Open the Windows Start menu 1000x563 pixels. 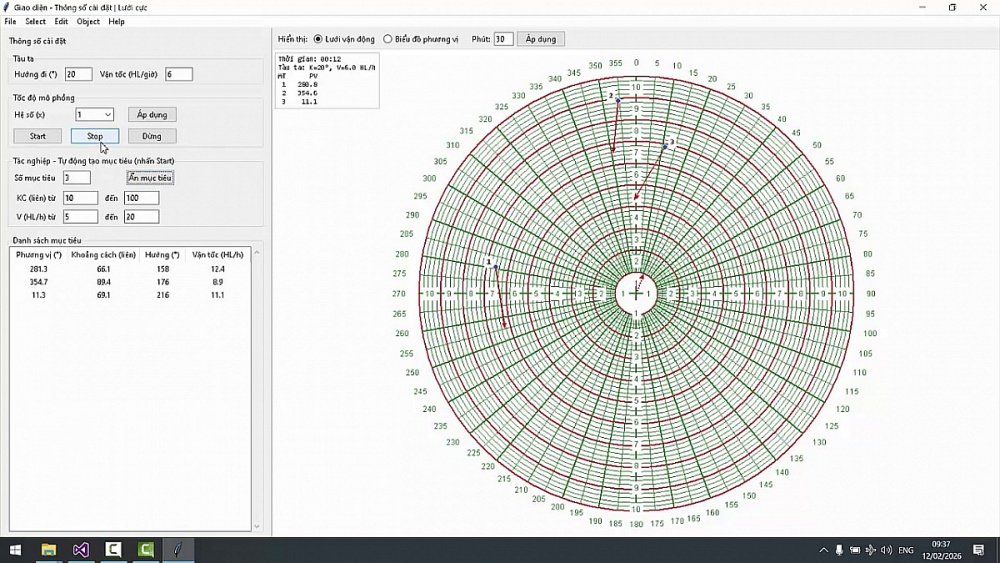coord(15,550)
